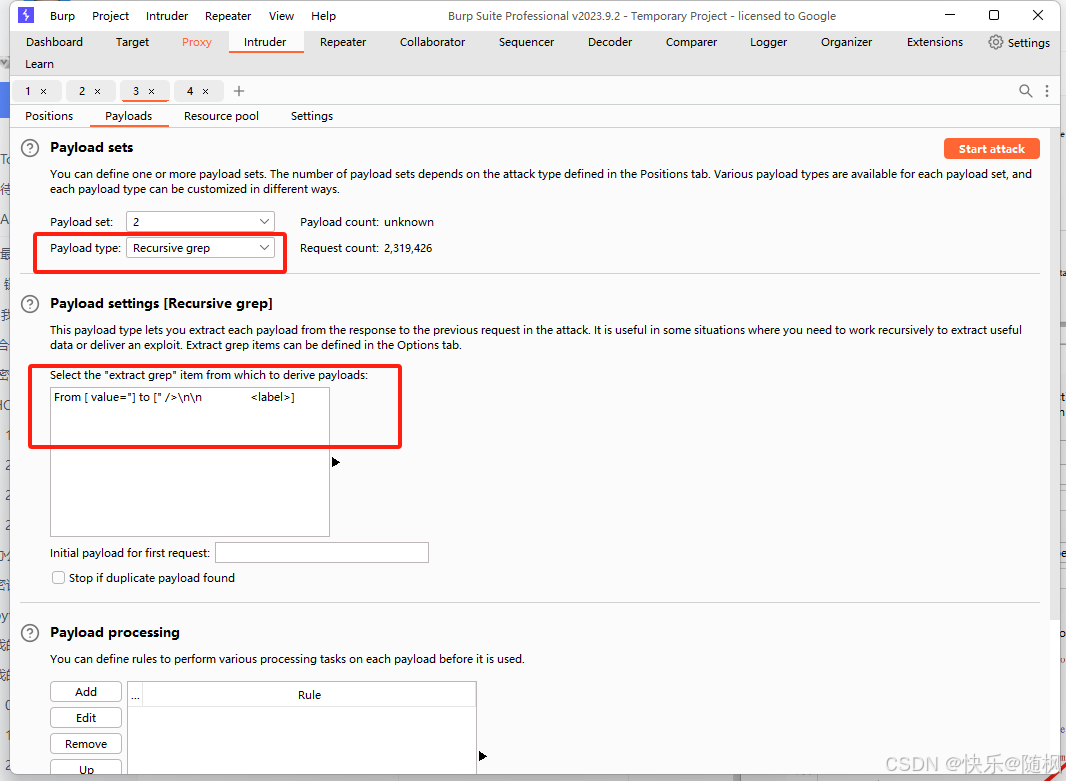Click the 'Payload count: unknown' text
Image resolution: width=1066 pixels, height=781 pixels.
366,222
